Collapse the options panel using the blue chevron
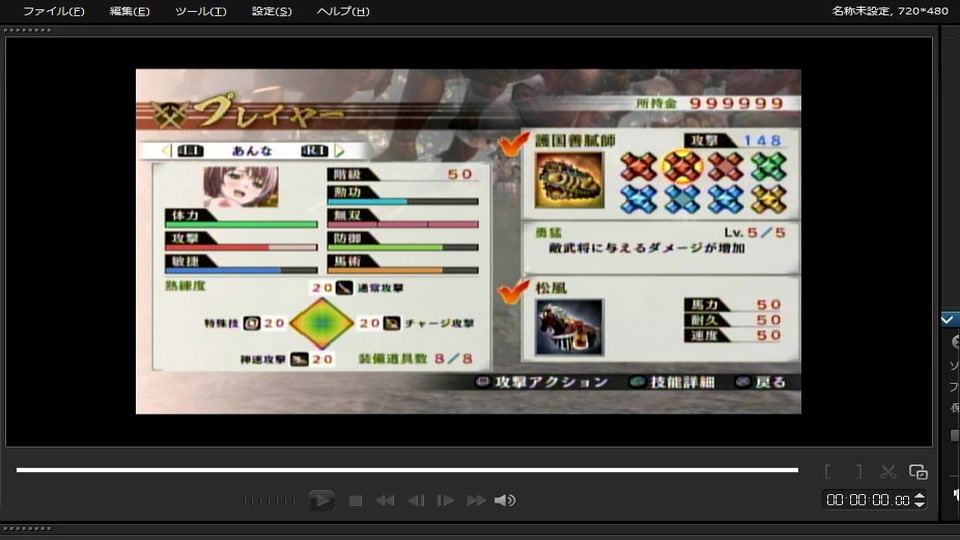The image size is (960, 540). (x=948, y=320)
